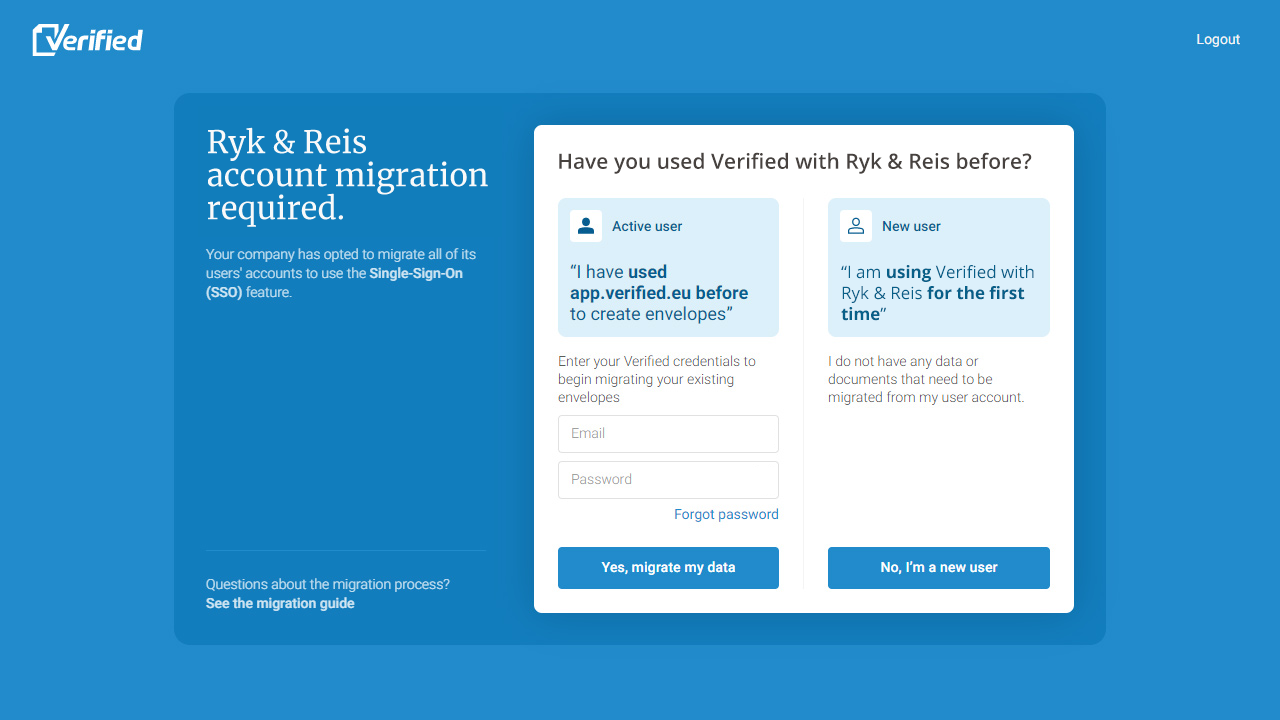This screenshot has width=1280, height=720.
Task: Click the New user outline icon
Action: [856, 226]
